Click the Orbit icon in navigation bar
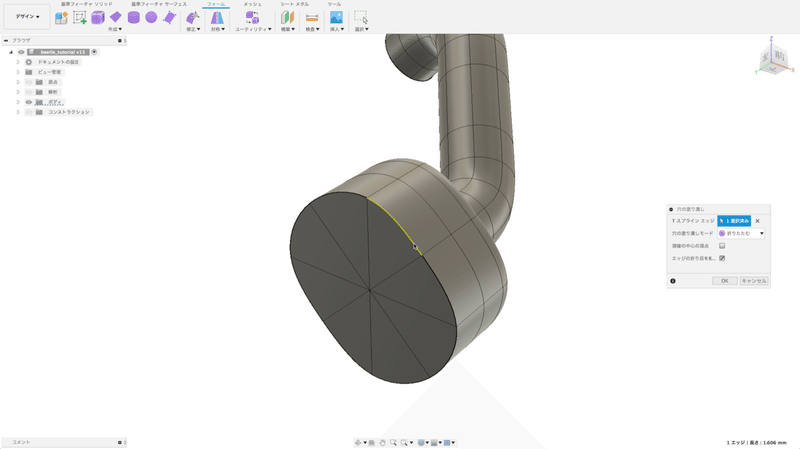 point(358,442)
